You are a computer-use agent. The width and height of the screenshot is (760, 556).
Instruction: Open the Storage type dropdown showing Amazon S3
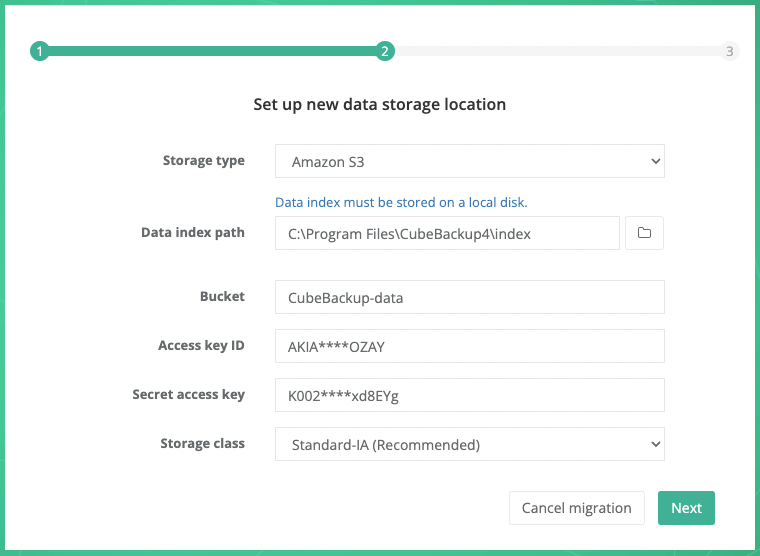[469, 161]
